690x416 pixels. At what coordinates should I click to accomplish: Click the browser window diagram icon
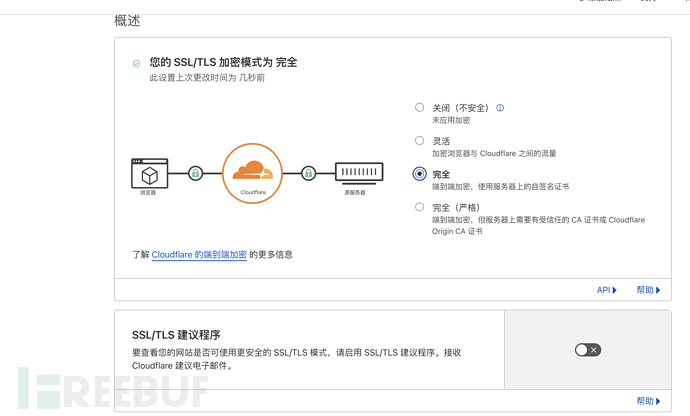pos(150,173)
